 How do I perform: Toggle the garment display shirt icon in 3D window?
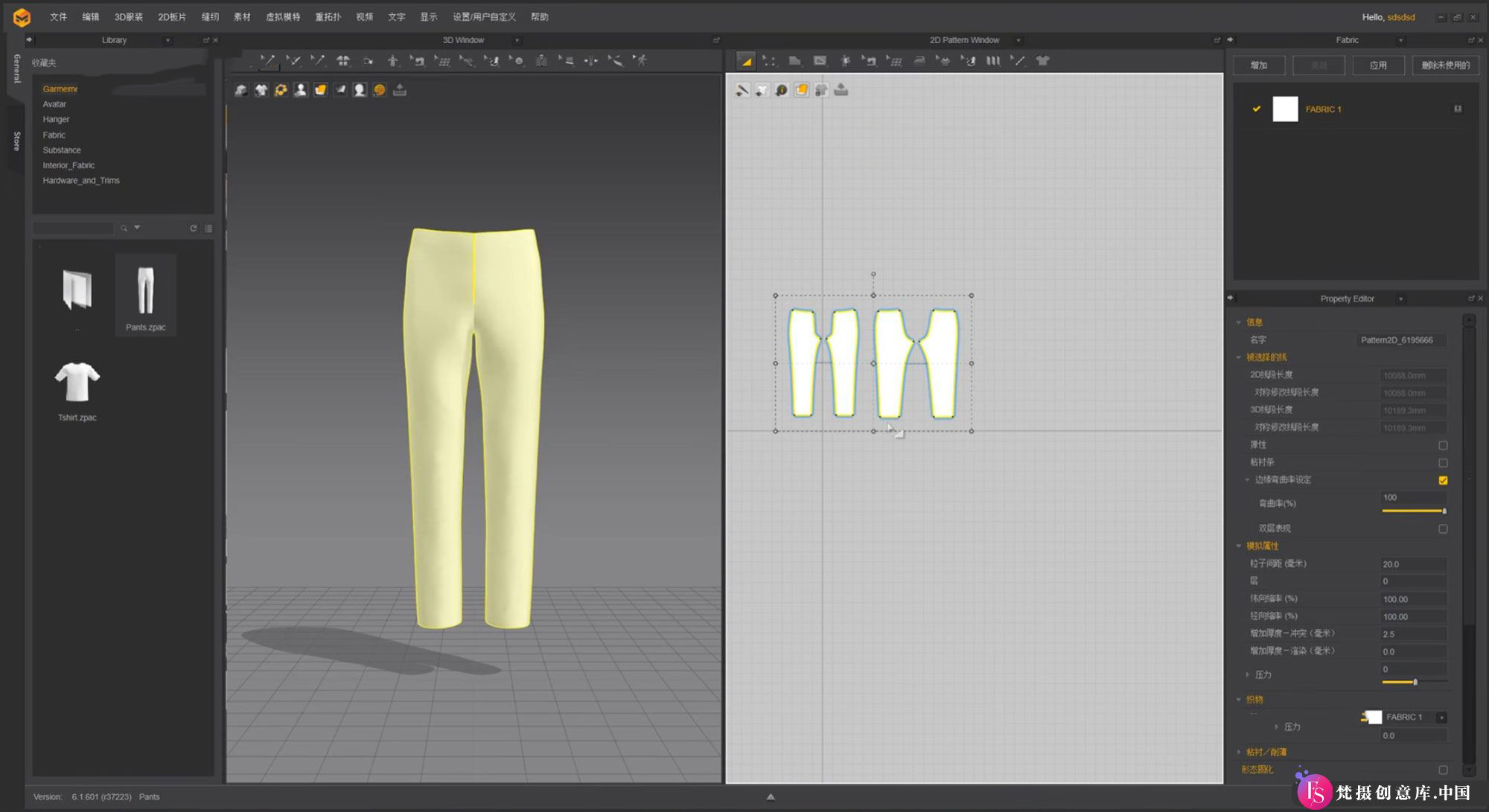coord(261,90)
